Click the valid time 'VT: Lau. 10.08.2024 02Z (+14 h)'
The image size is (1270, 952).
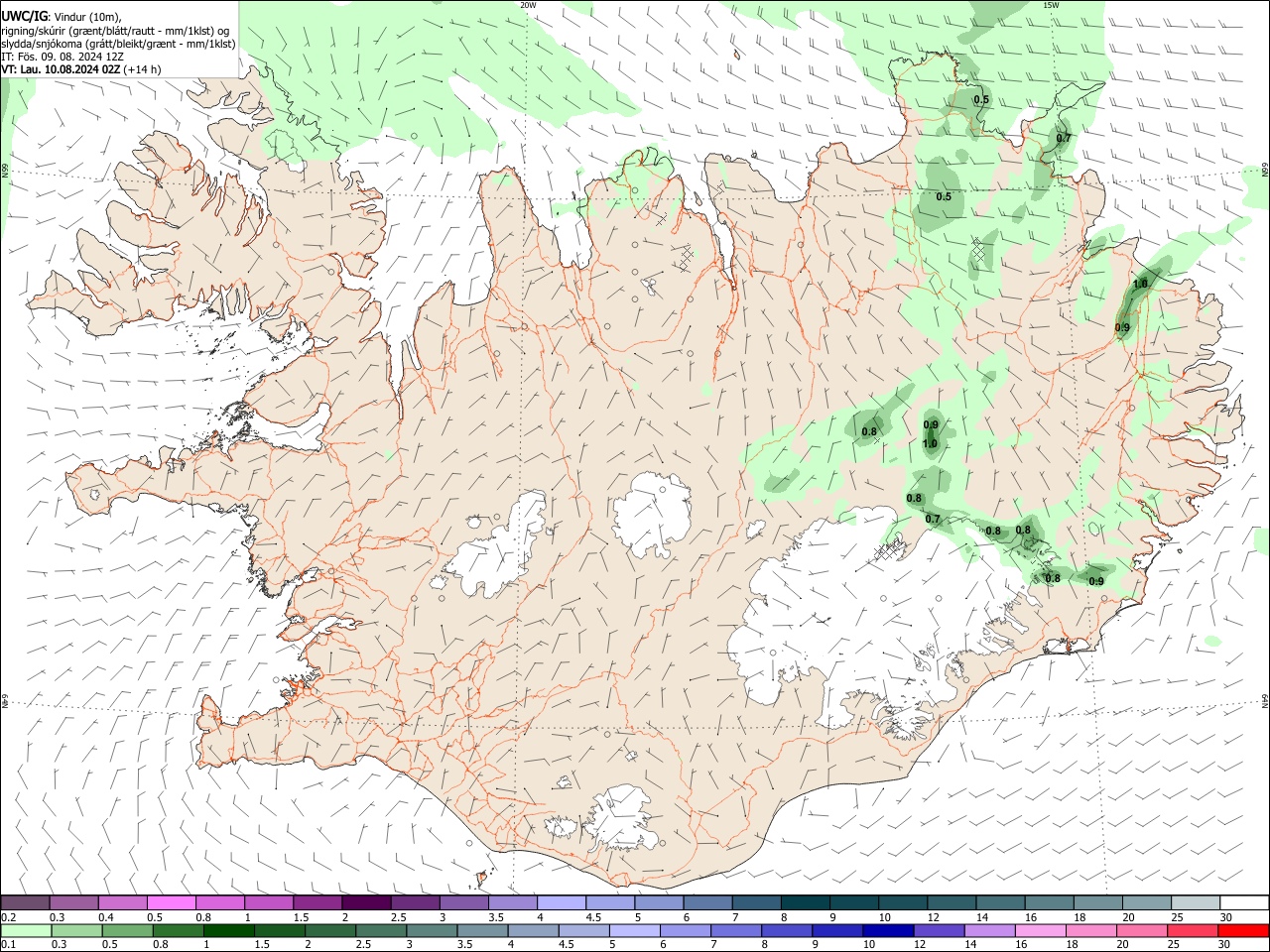pos(81,69)
